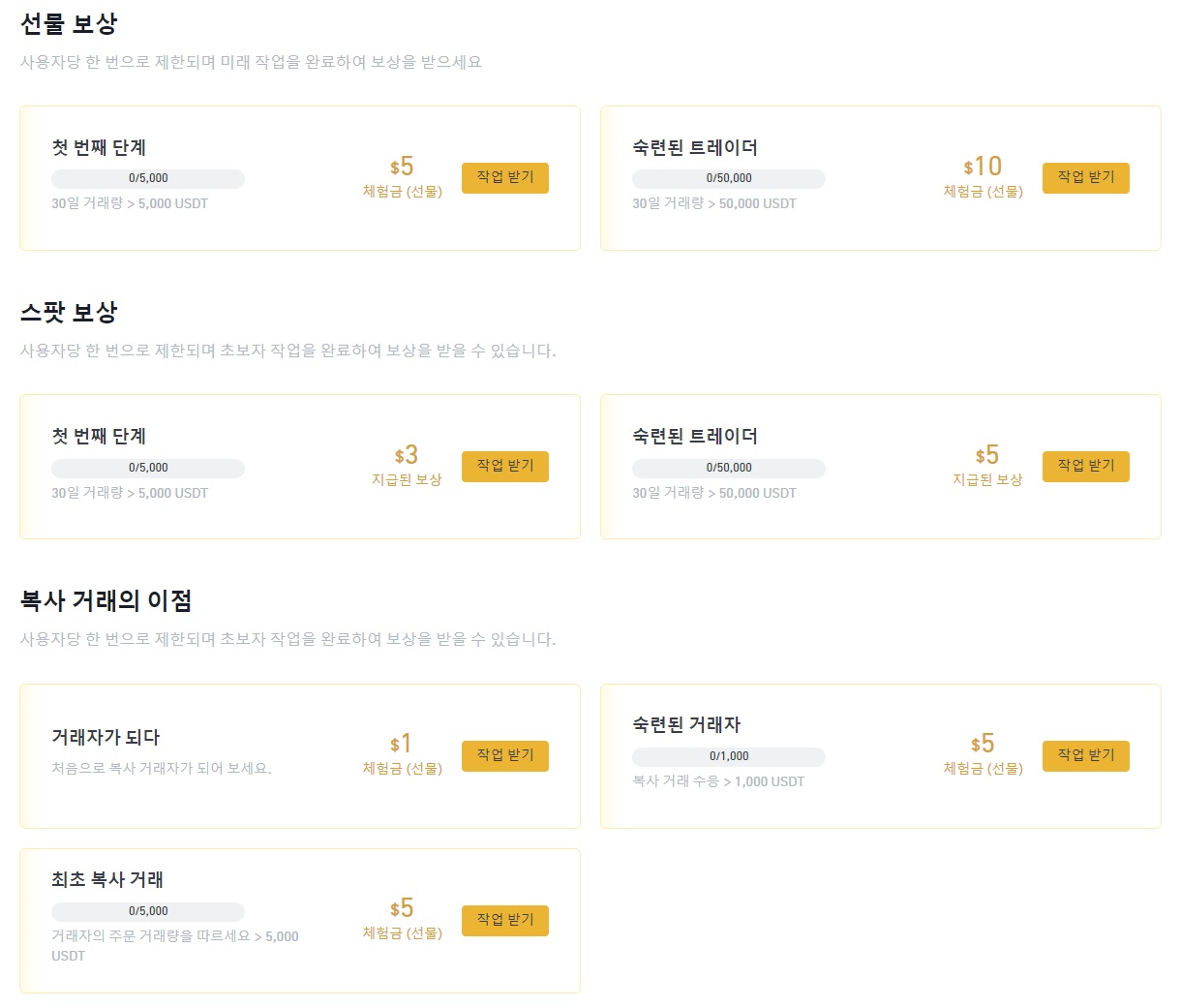Click the 복사 거래 수응 > 1,000 USDT requirement
This screenshot has height=1008, width=1180.
tap(718, 781)
